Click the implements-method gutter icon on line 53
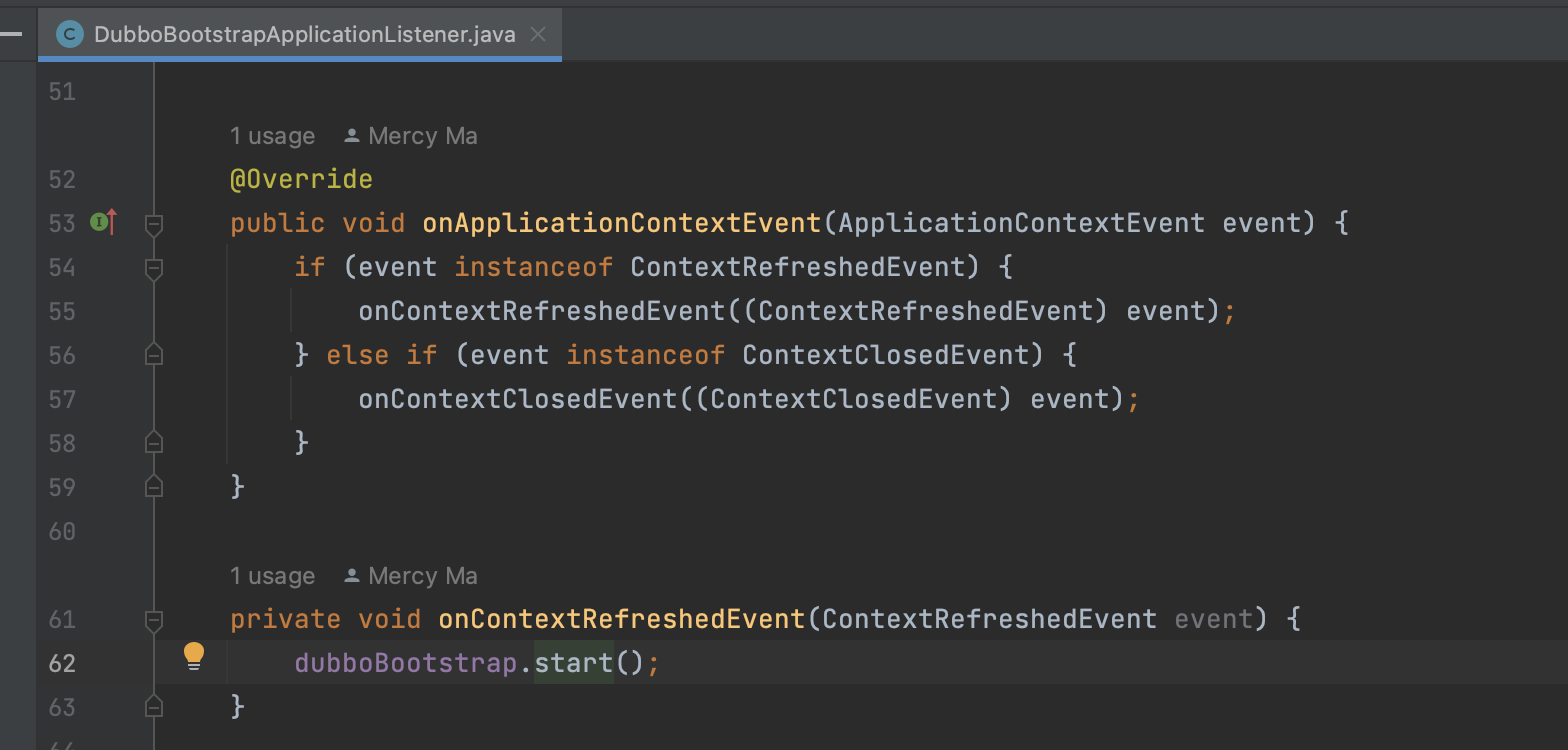 click(104, 222)
